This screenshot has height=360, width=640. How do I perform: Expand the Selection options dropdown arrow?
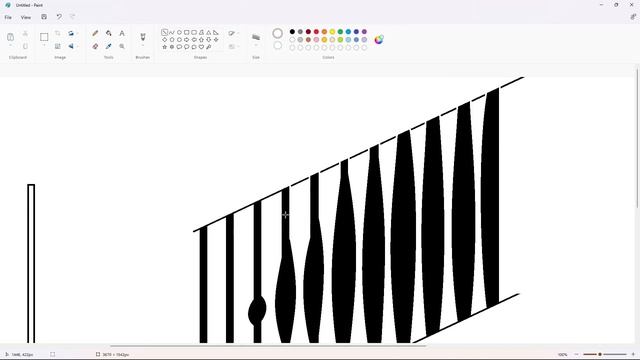[44, 45]
